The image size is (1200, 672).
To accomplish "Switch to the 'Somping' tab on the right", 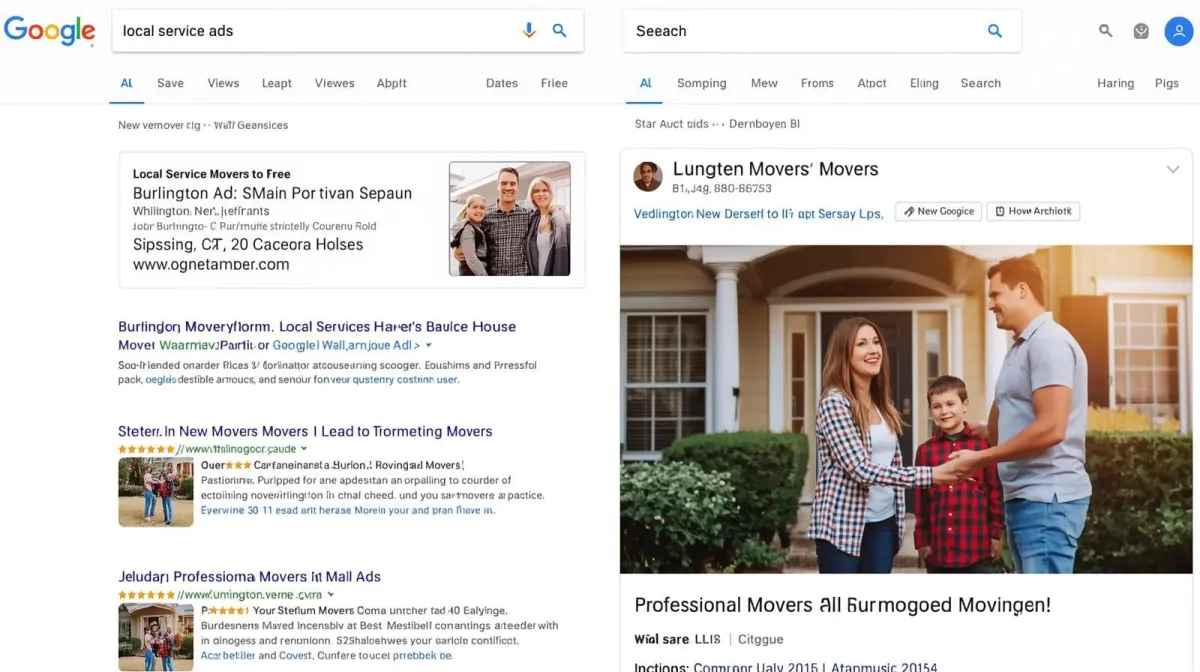I will [701, 83].
